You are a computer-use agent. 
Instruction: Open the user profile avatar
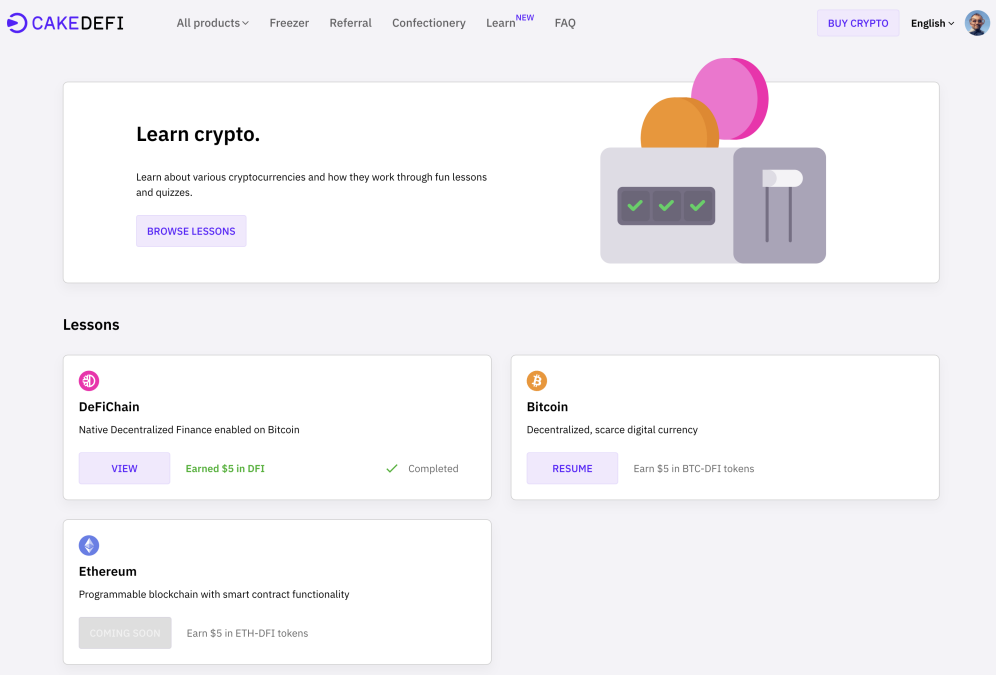tap(976, 23)
